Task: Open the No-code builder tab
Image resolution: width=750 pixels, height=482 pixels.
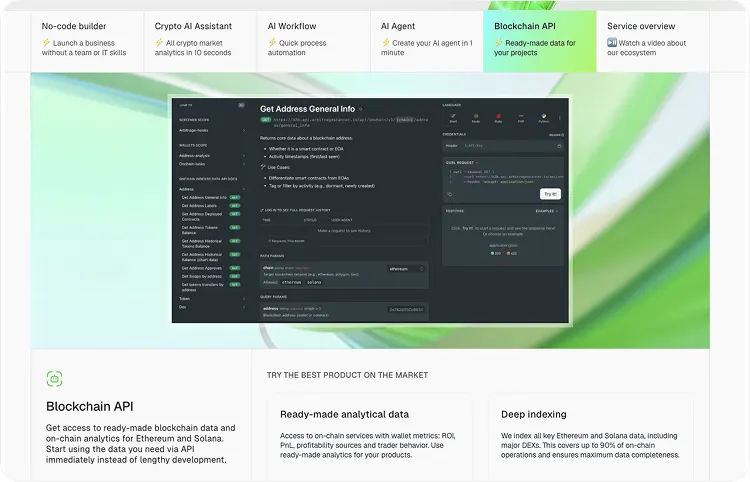Action: pos(87,41)
